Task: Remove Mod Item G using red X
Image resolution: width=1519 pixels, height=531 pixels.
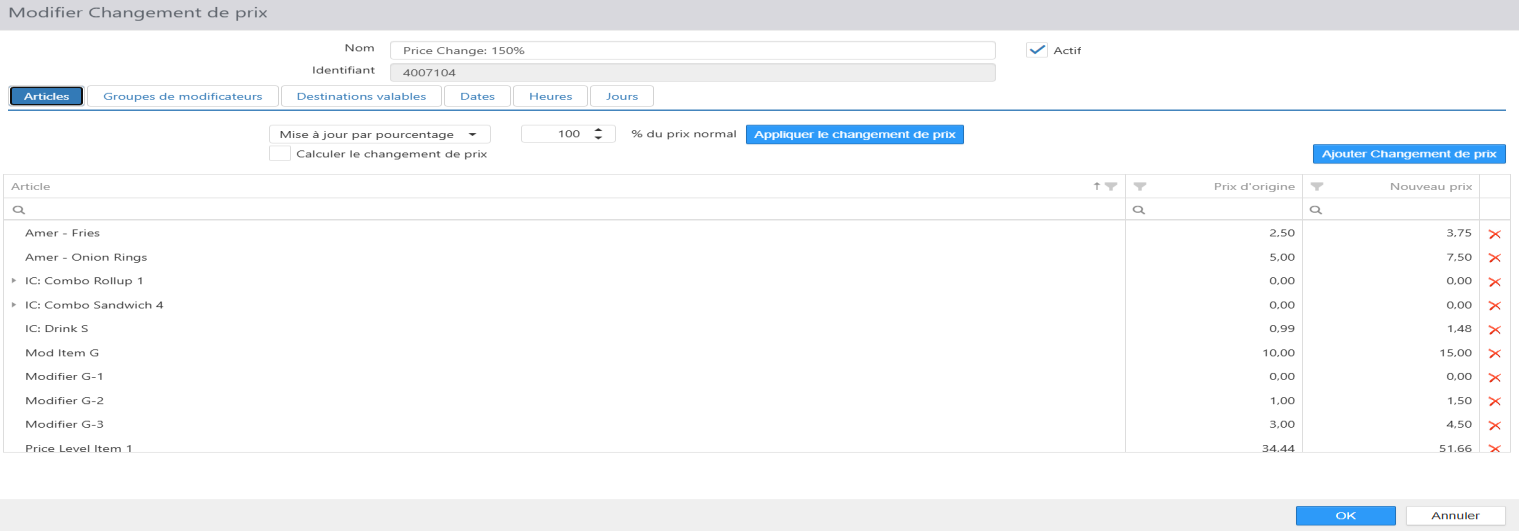Action: click(x=1495, y=353)
